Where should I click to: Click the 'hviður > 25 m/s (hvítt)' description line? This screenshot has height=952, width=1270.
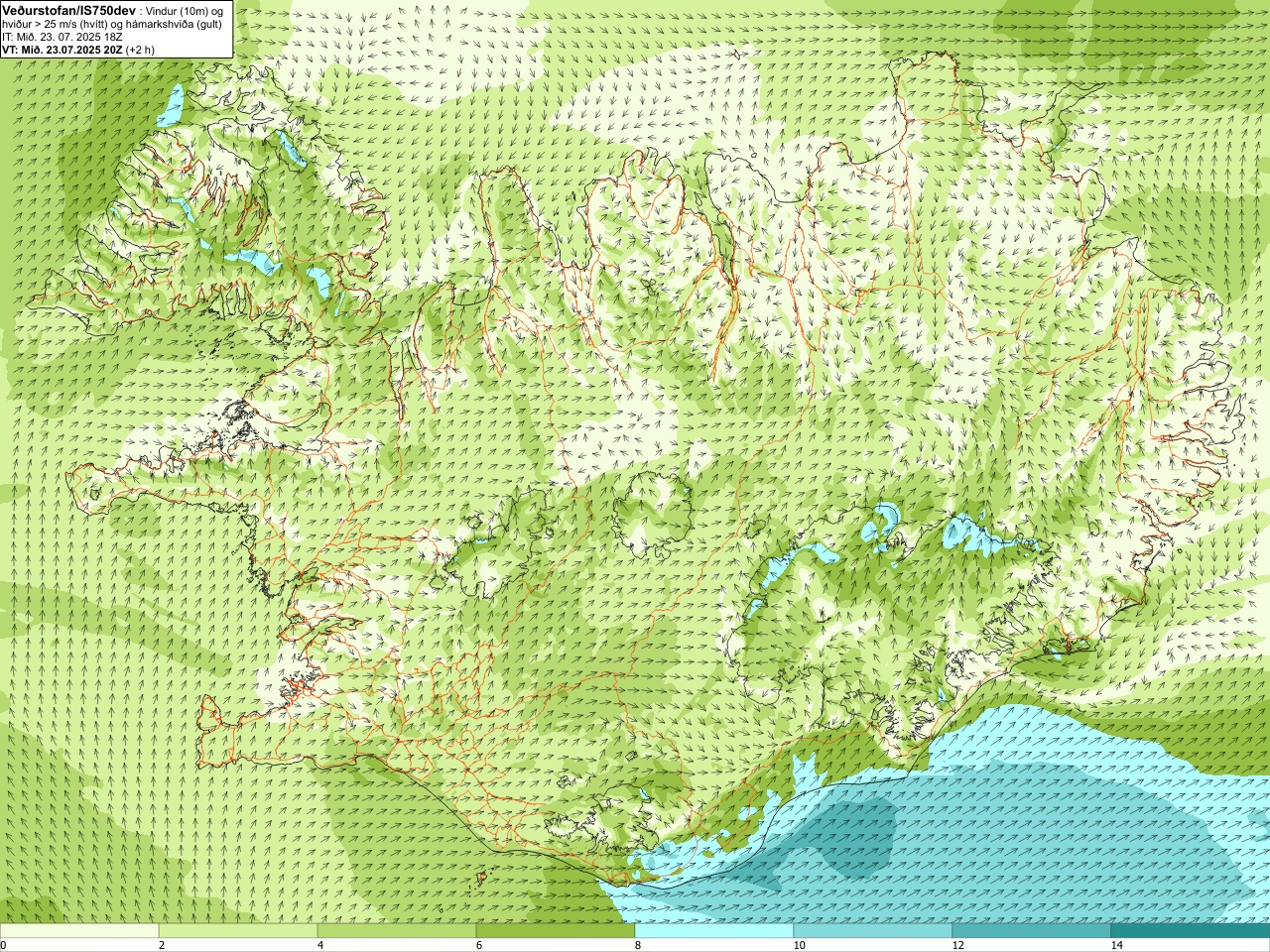[57, 24]
